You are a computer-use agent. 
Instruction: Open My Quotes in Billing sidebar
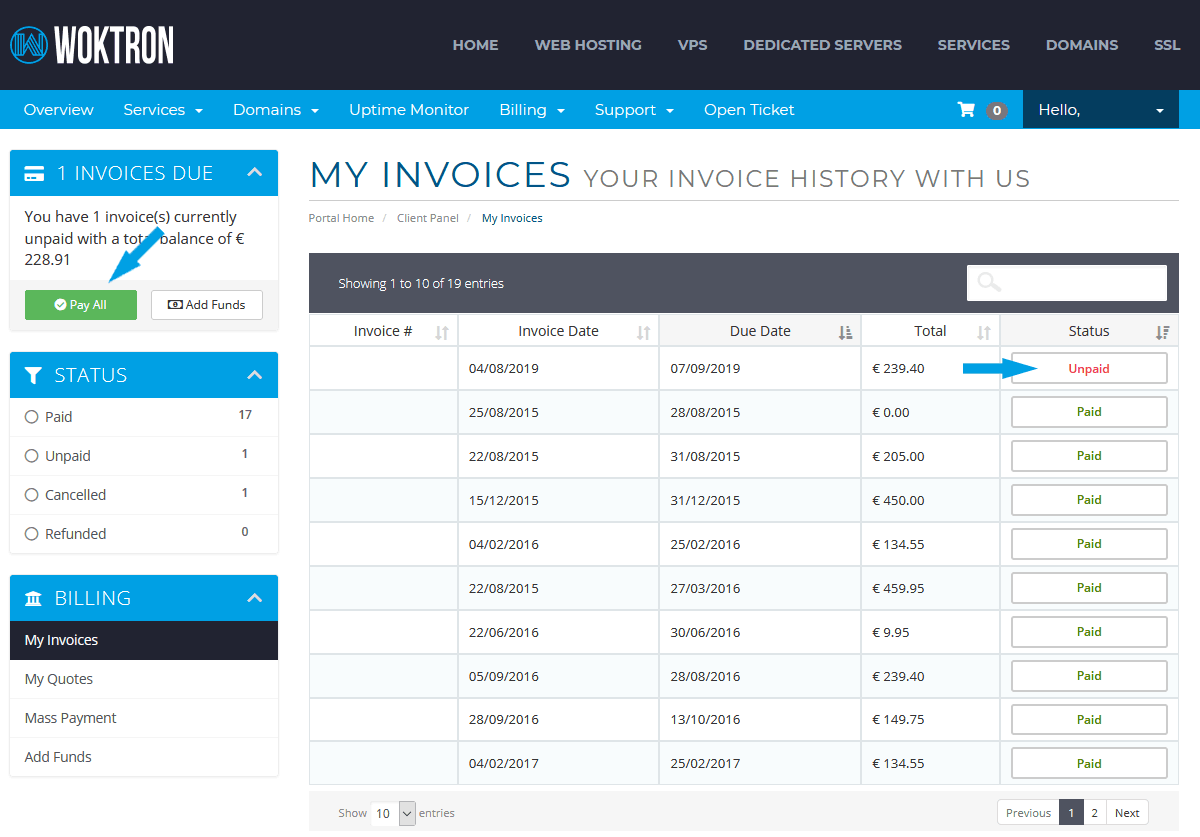(144, 679)
